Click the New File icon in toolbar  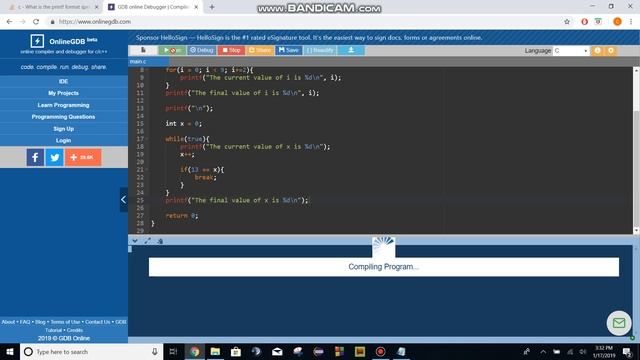pyautogui.click(x=143, y=50)
